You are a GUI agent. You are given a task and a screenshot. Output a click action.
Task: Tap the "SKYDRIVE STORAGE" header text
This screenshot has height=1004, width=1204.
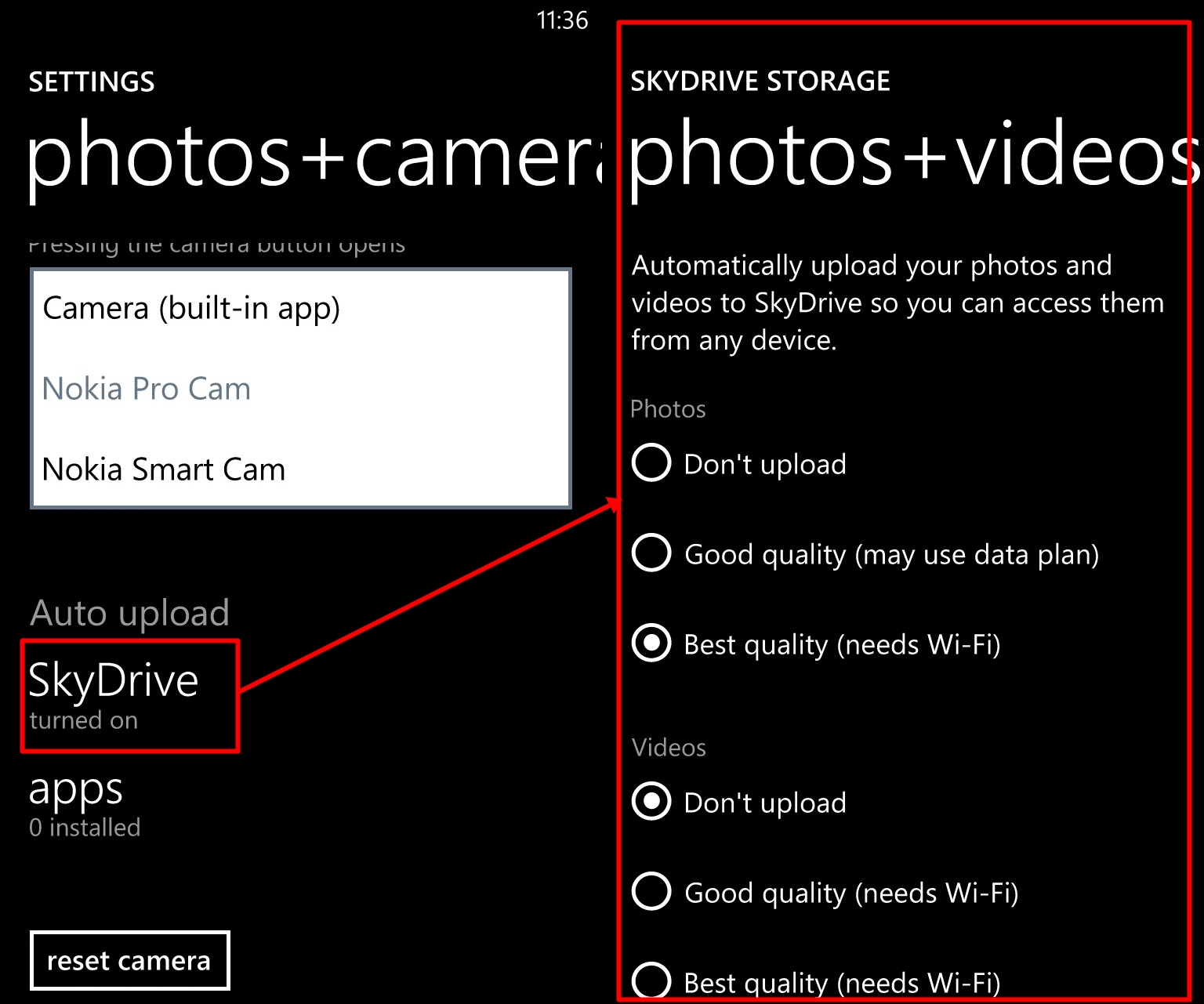click(760, 81)
